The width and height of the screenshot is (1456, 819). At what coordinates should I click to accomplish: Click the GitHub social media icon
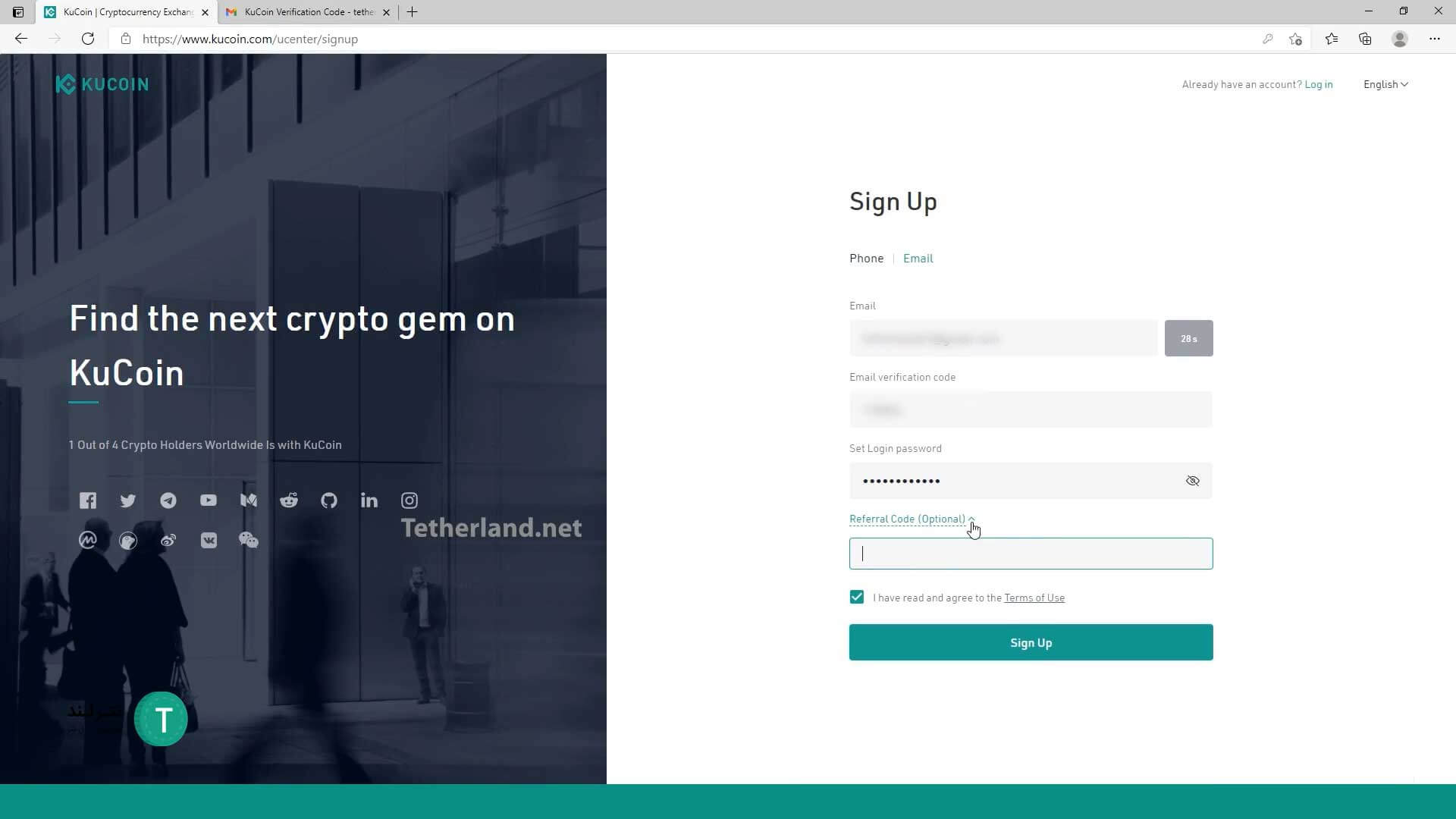coord(328,500)
